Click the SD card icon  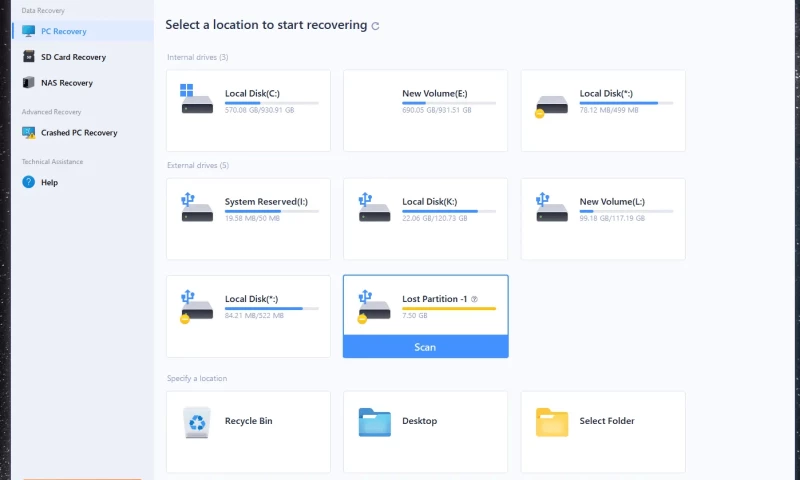click(29, 57)
